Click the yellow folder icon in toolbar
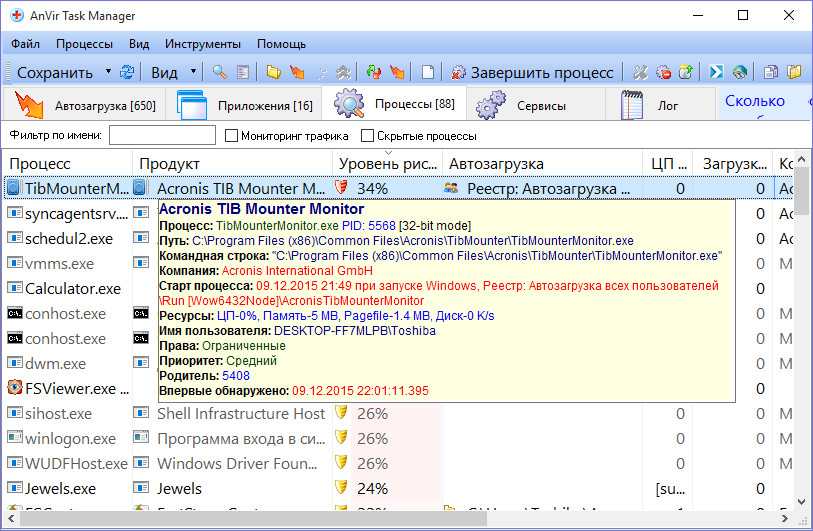The image size is (813, 531). pos(274,72)
